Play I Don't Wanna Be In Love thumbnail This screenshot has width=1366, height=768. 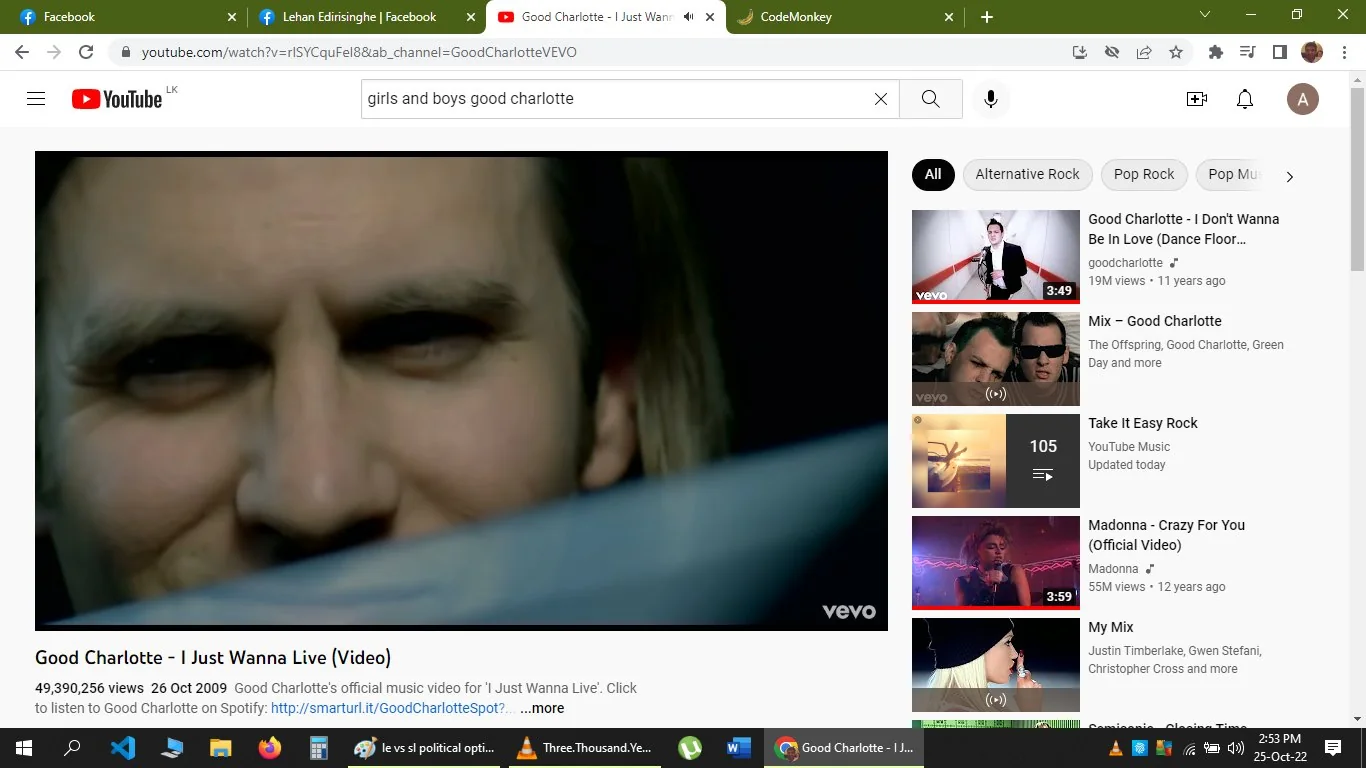[x=996, y=256]
